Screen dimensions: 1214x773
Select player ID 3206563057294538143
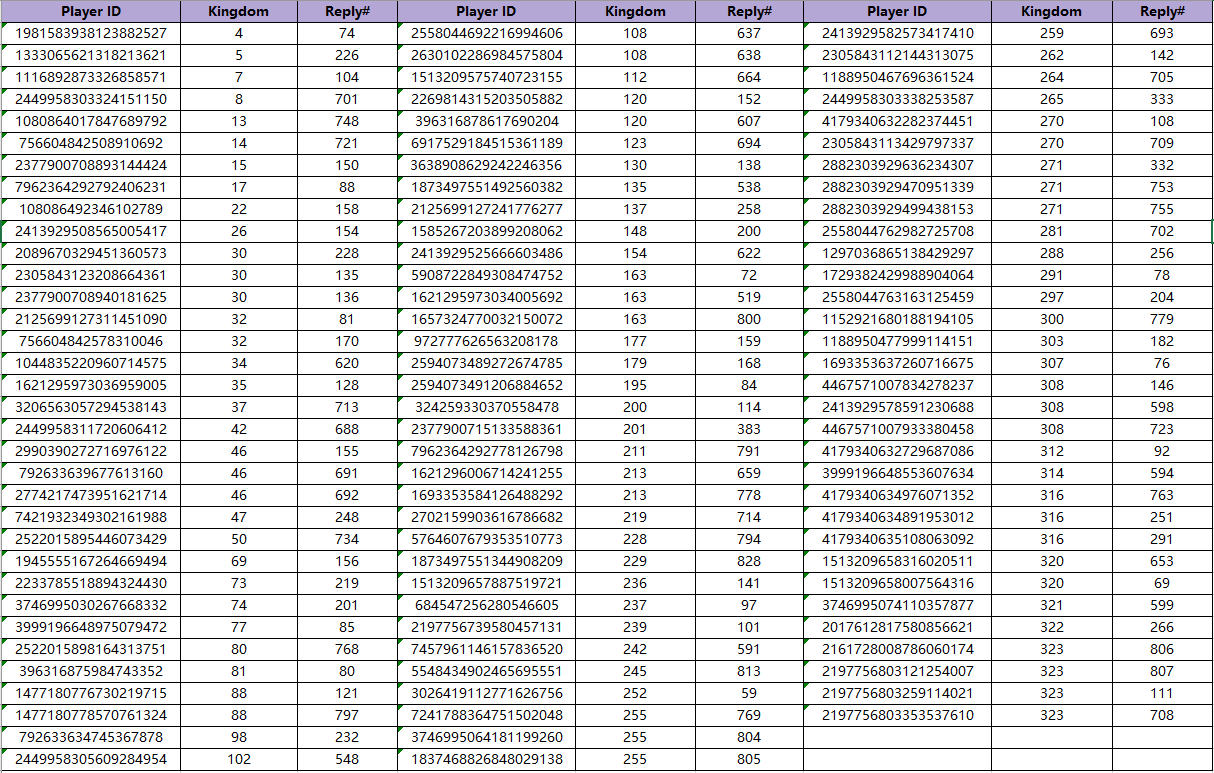click(91, 408)
